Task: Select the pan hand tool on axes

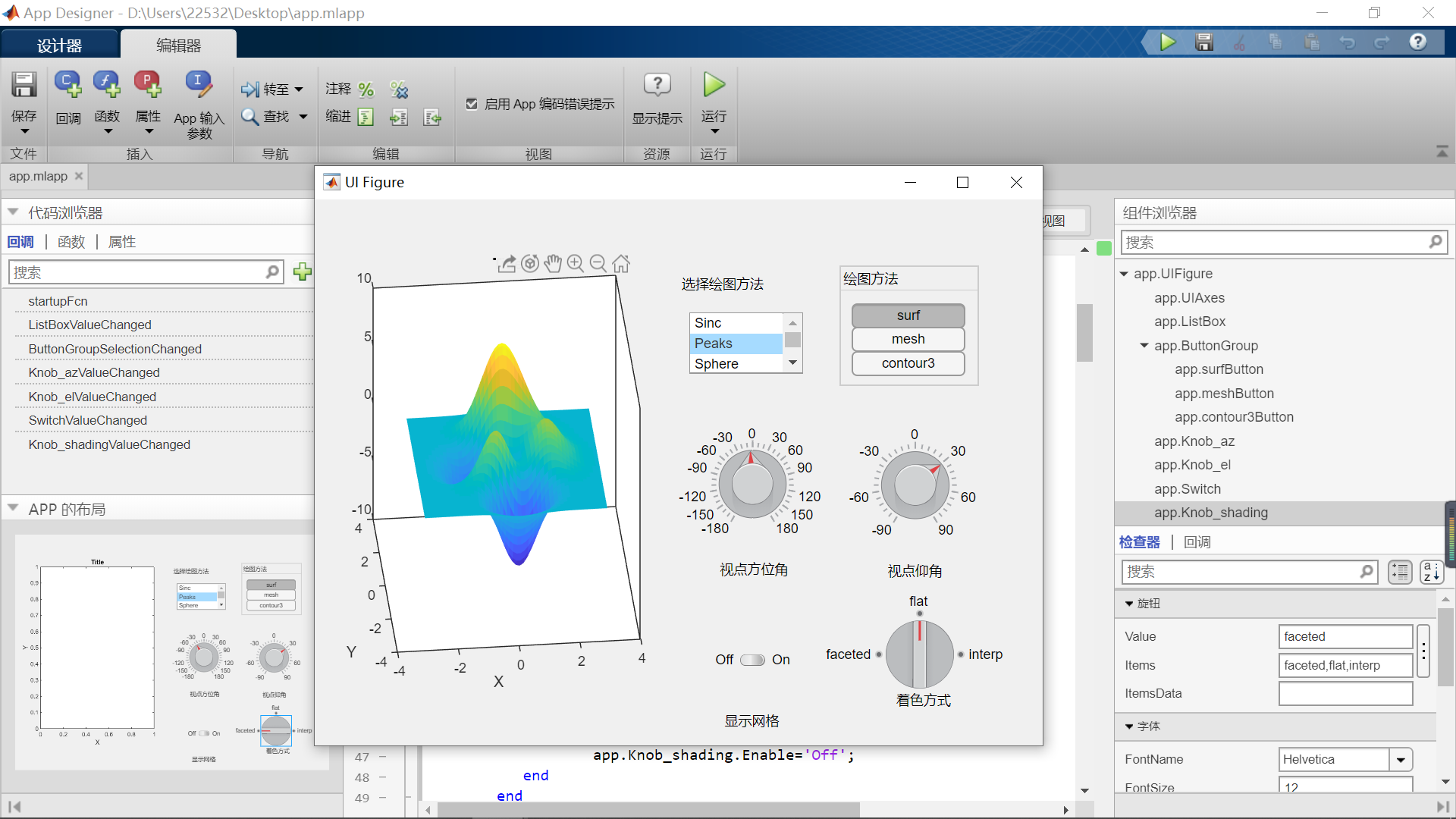Action: (553, 264)
